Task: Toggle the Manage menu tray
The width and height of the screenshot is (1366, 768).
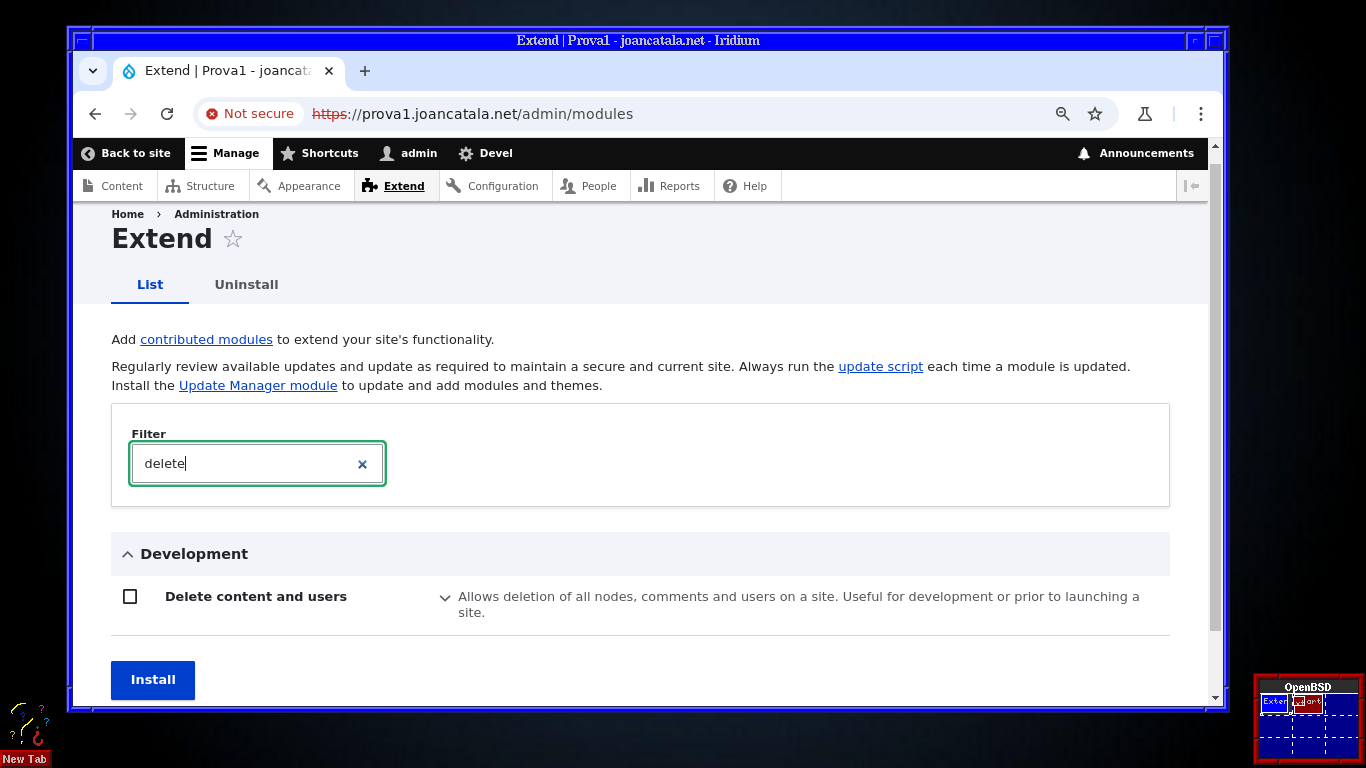Action: [x=226, y=153]
